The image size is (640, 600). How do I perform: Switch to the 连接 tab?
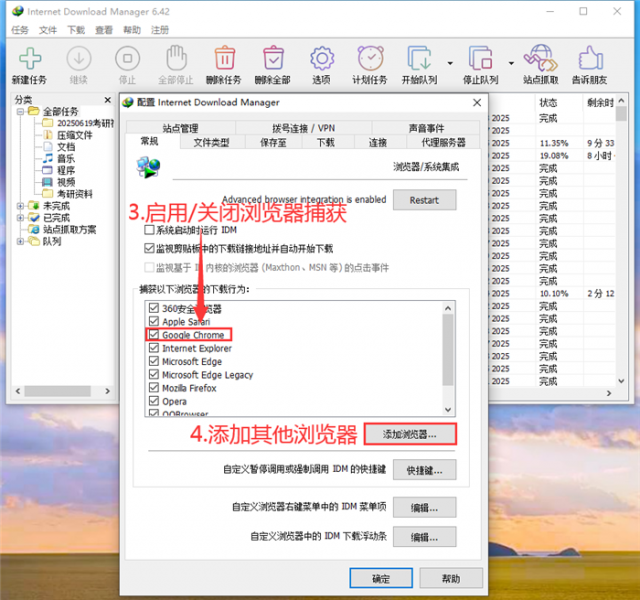coord(378,142)
